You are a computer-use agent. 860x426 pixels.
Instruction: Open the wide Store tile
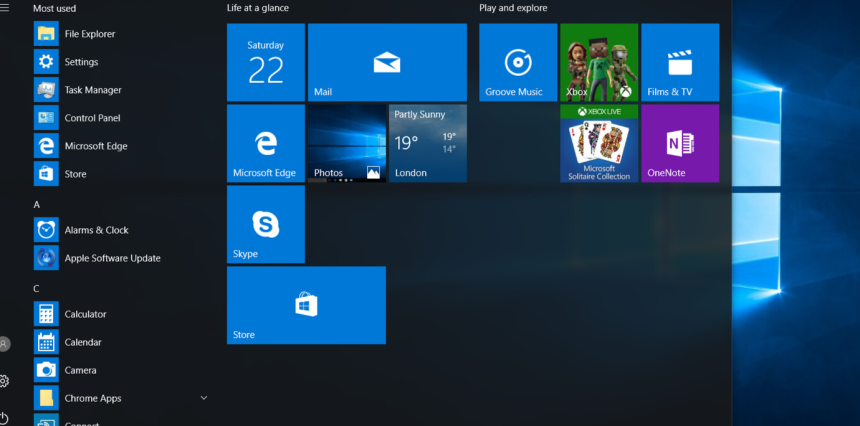tap(306, 305)
